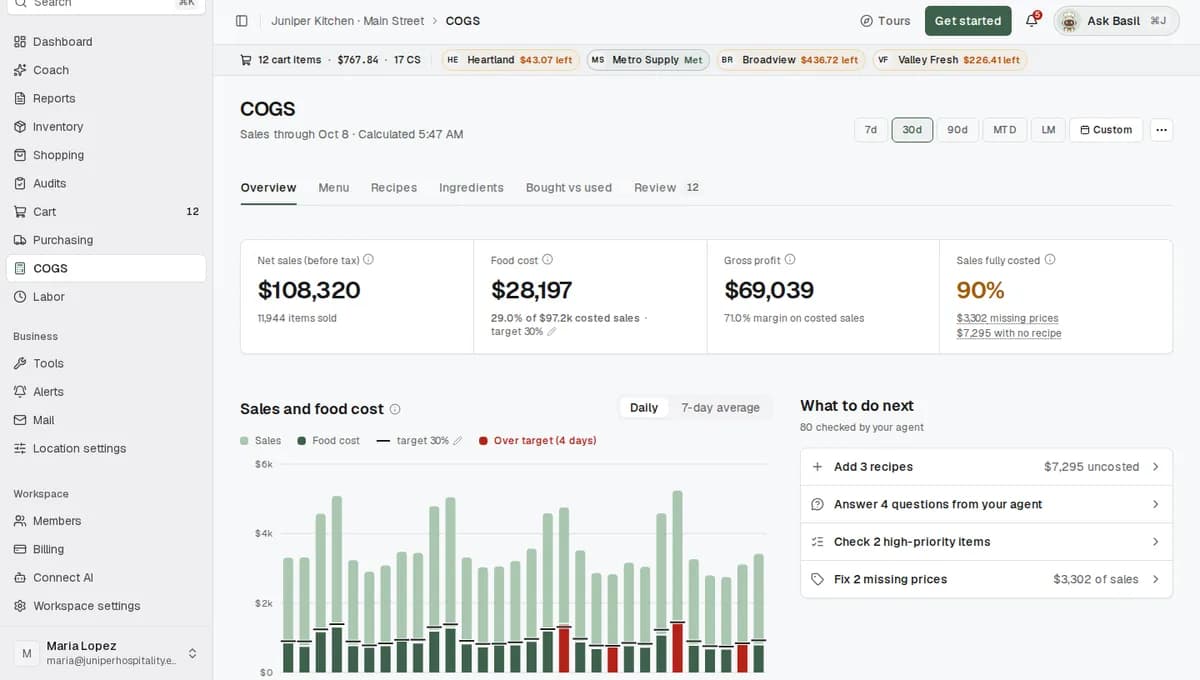1200x680 pixels.
Task: Click info icon next to Food cost
Action: pyautogui.click(x=547, y=260)
